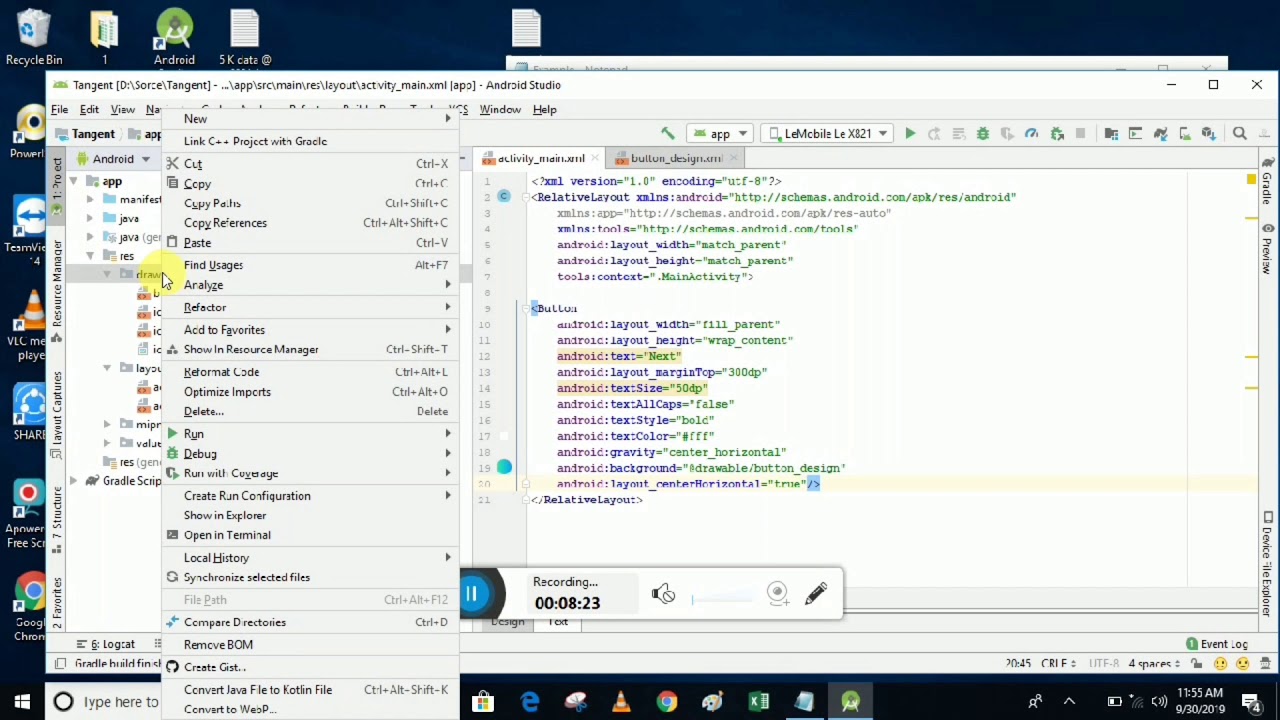
Task: Collapse the res folder node
Action: pos(90,256)
